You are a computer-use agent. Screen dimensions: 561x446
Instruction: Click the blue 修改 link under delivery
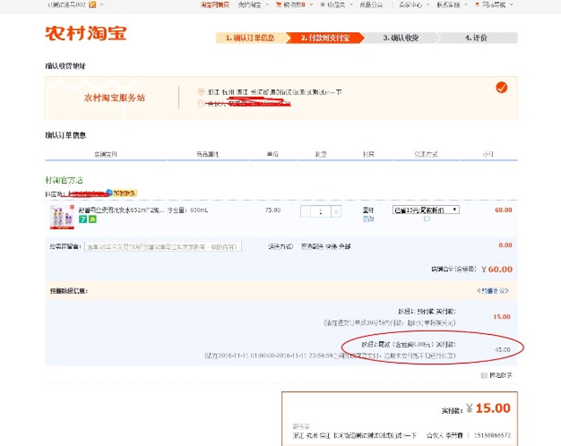(x=368, y=219)
